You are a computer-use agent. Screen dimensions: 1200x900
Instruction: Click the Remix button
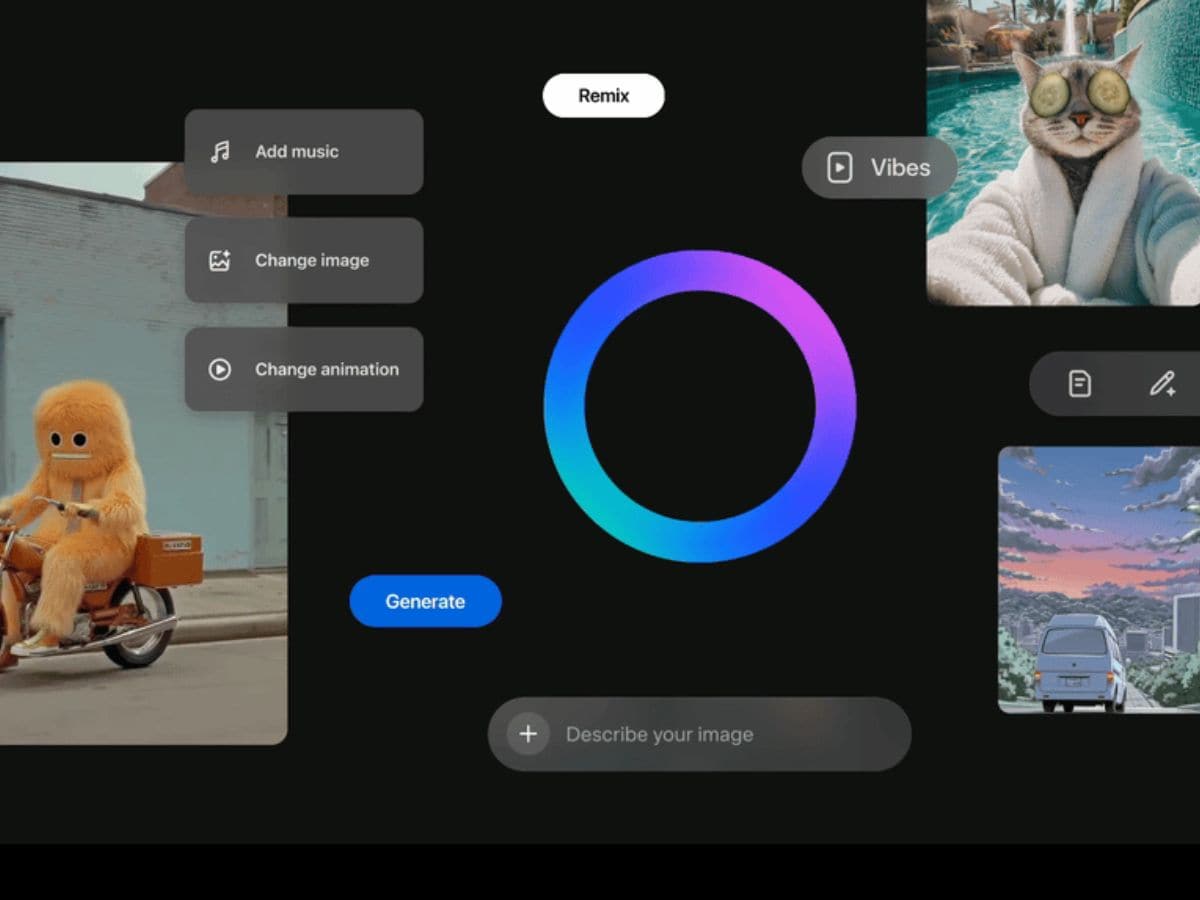click(x=604, y=96)
